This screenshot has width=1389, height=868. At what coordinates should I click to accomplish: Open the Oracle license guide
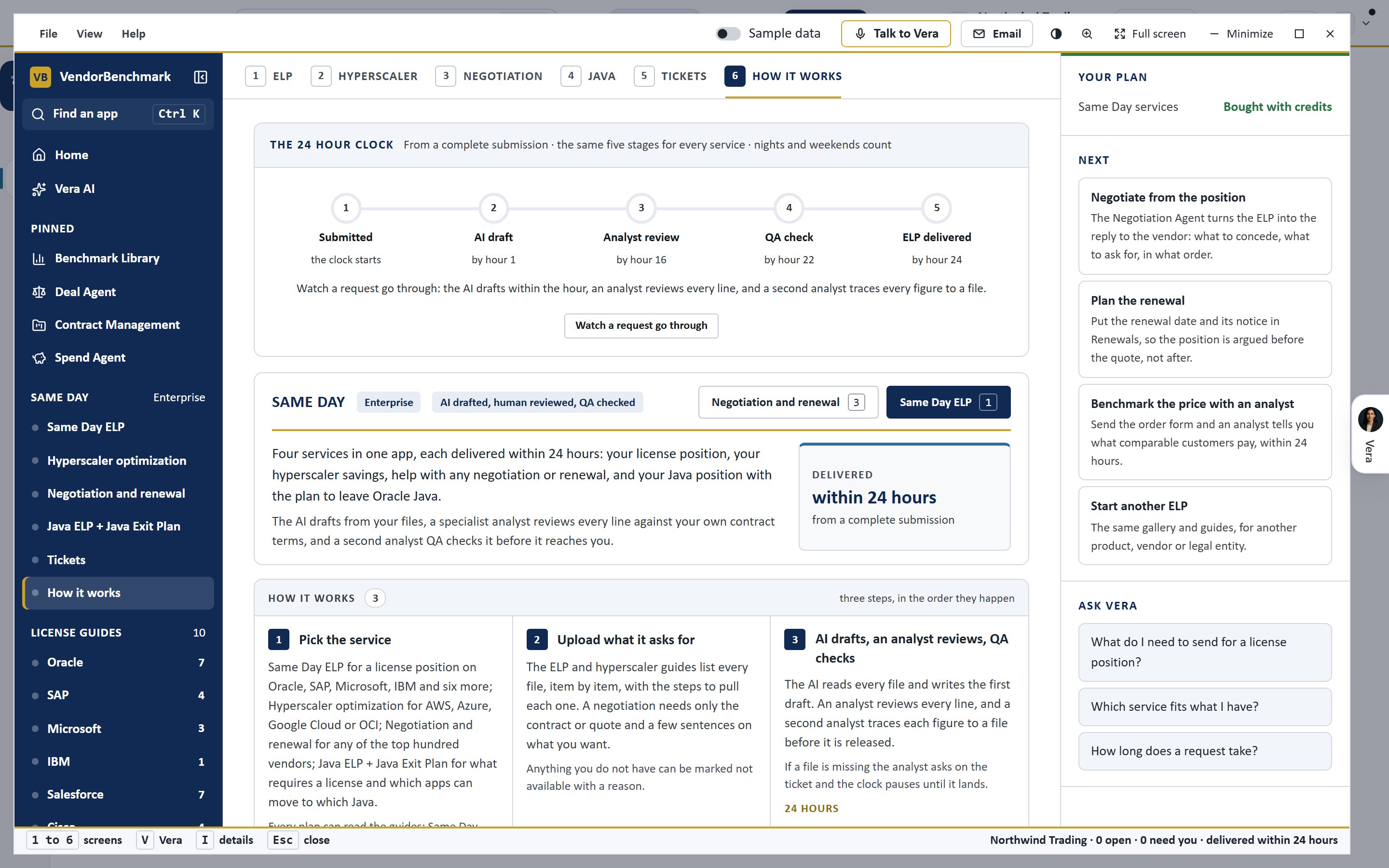coord(118,663)
